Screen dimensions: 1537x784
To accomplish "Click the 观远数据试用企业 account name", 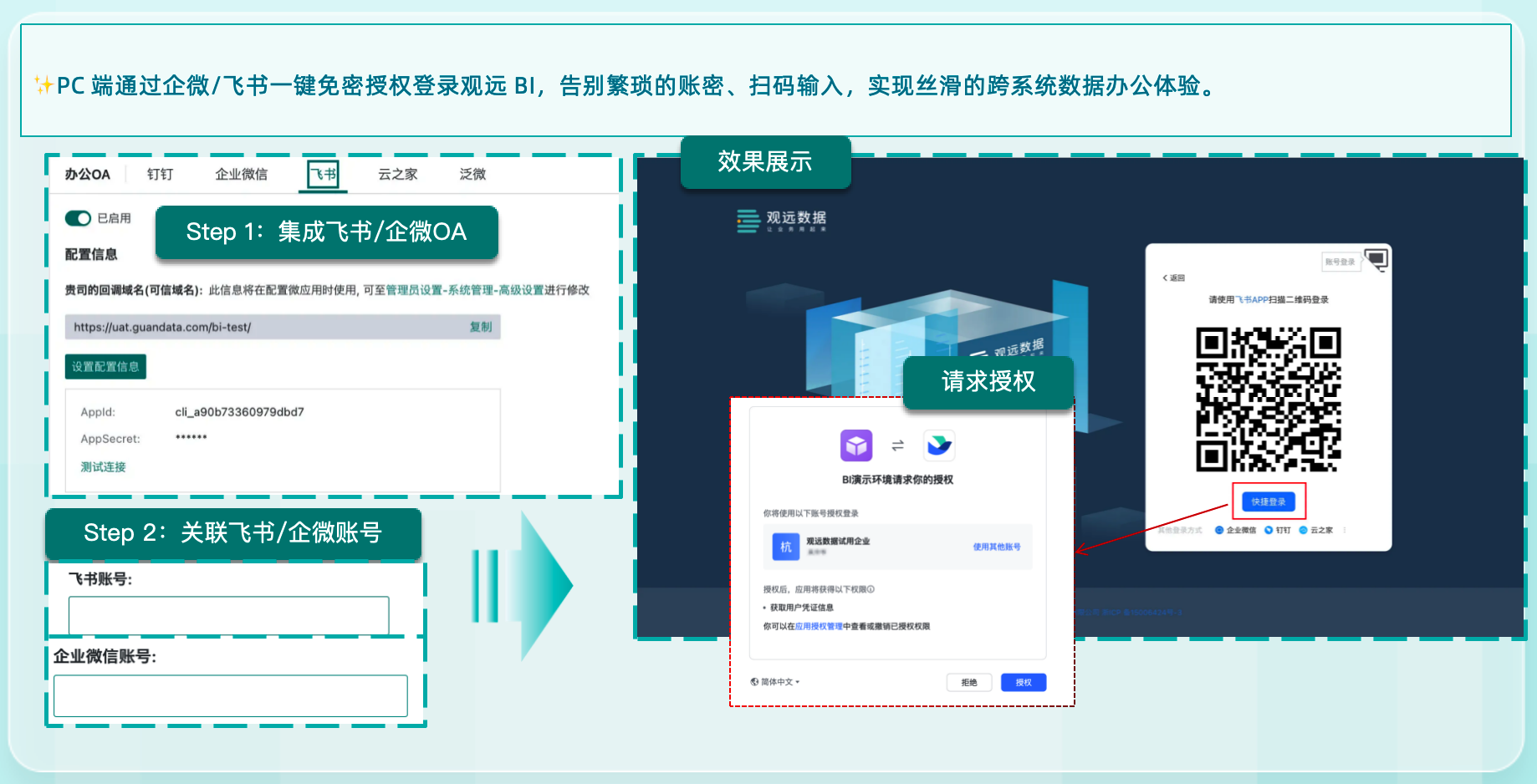I will point(838,541).
